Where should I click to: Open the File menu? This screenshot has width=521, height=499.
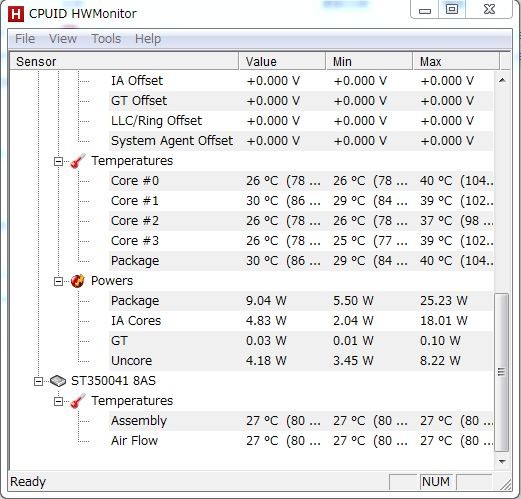[x=25, y=39]
